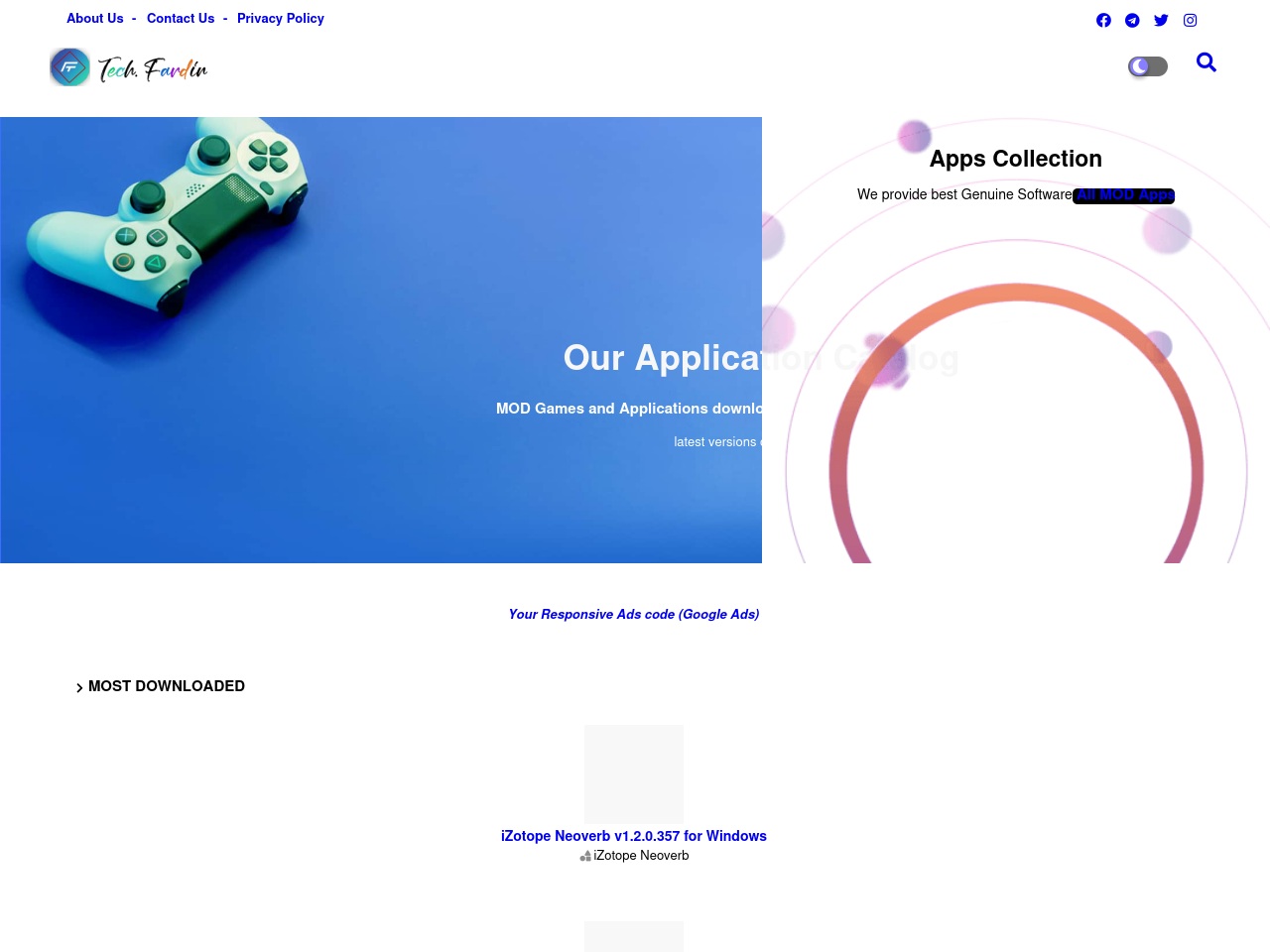This screenshot has height=952, width=1270.
Task: Click the All MOD Apps button
Action: (1124, 195)
